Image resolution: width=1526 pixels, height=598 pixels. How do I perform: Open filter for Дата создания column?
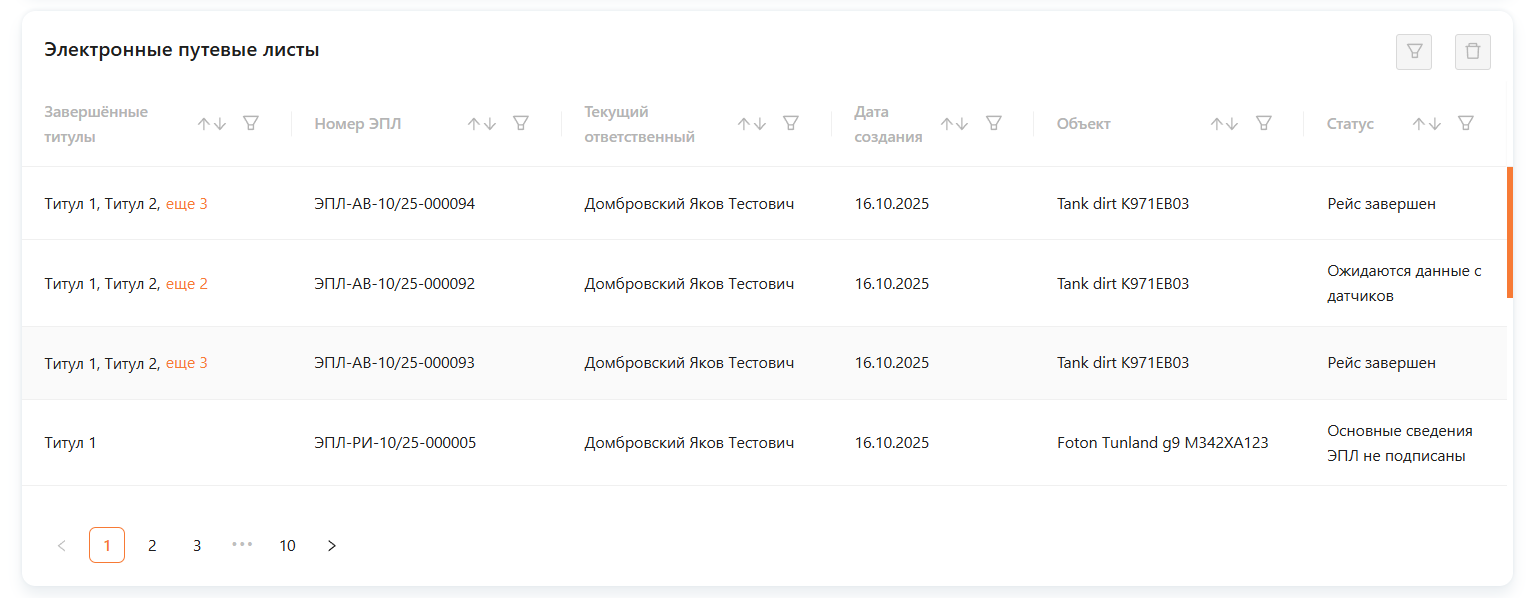point(994,123)
